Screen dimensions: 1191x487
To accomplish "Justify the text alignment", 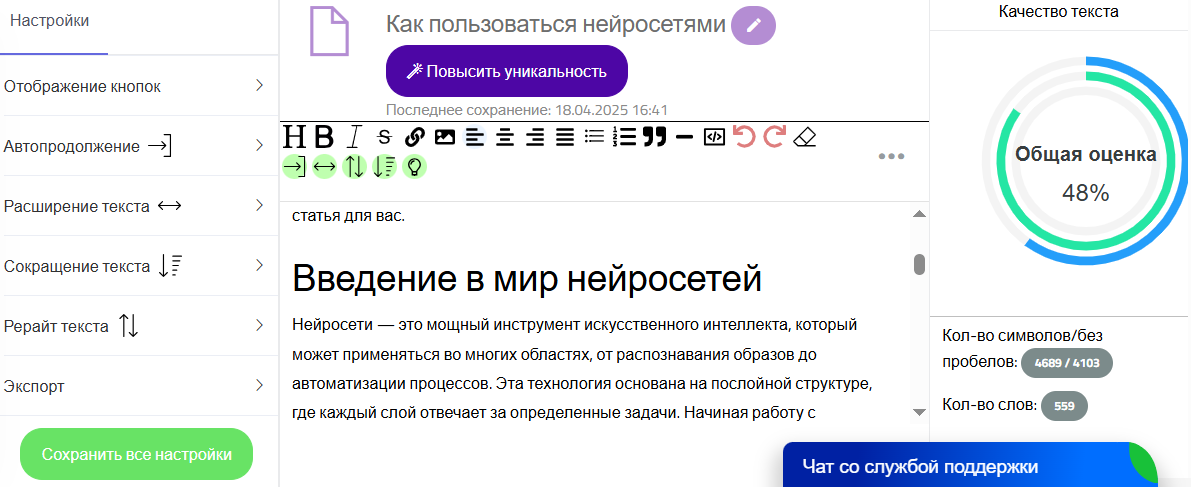I will pyautogui.click(x=564, y=137).
